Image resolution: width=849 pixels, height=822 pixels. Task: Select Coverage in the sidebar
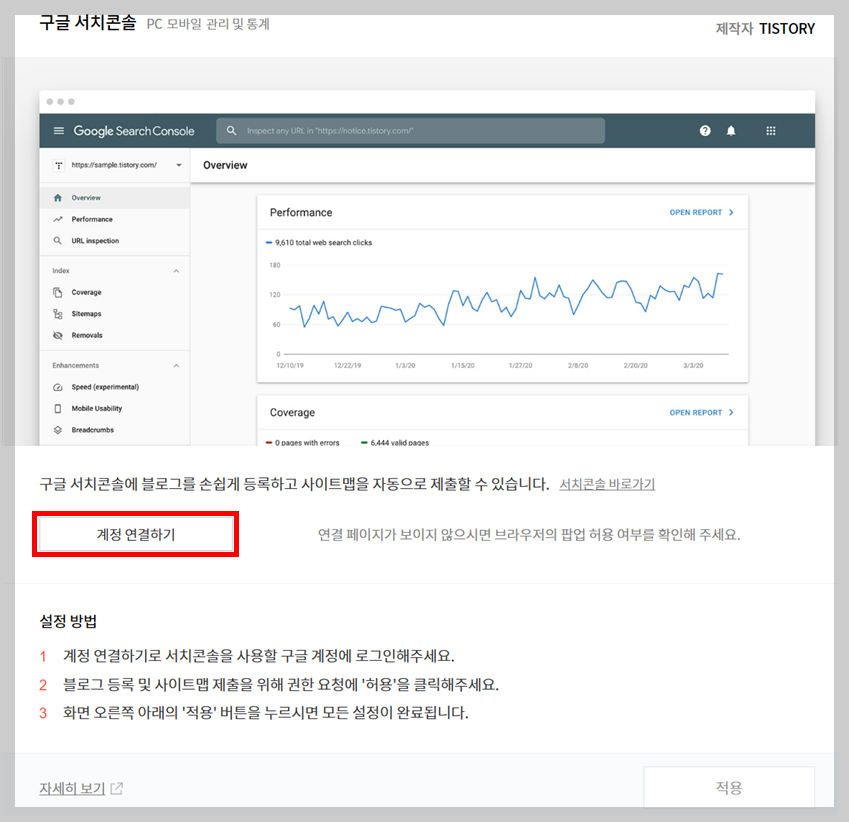[x=87, y=292]
